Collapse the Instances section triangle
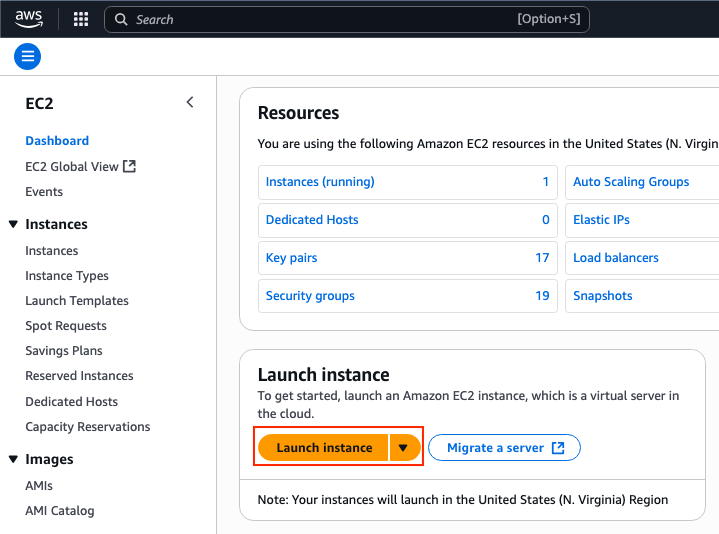The width and height of the screenshot is (719, 534). pos(13,224)
